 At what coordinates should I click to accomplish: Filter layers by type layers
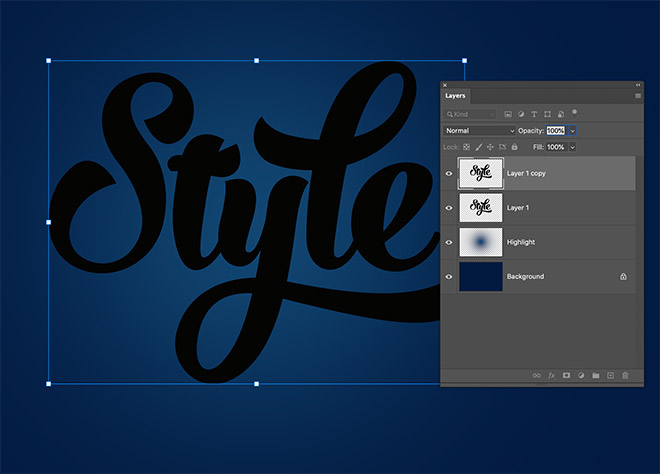point(535,114)
